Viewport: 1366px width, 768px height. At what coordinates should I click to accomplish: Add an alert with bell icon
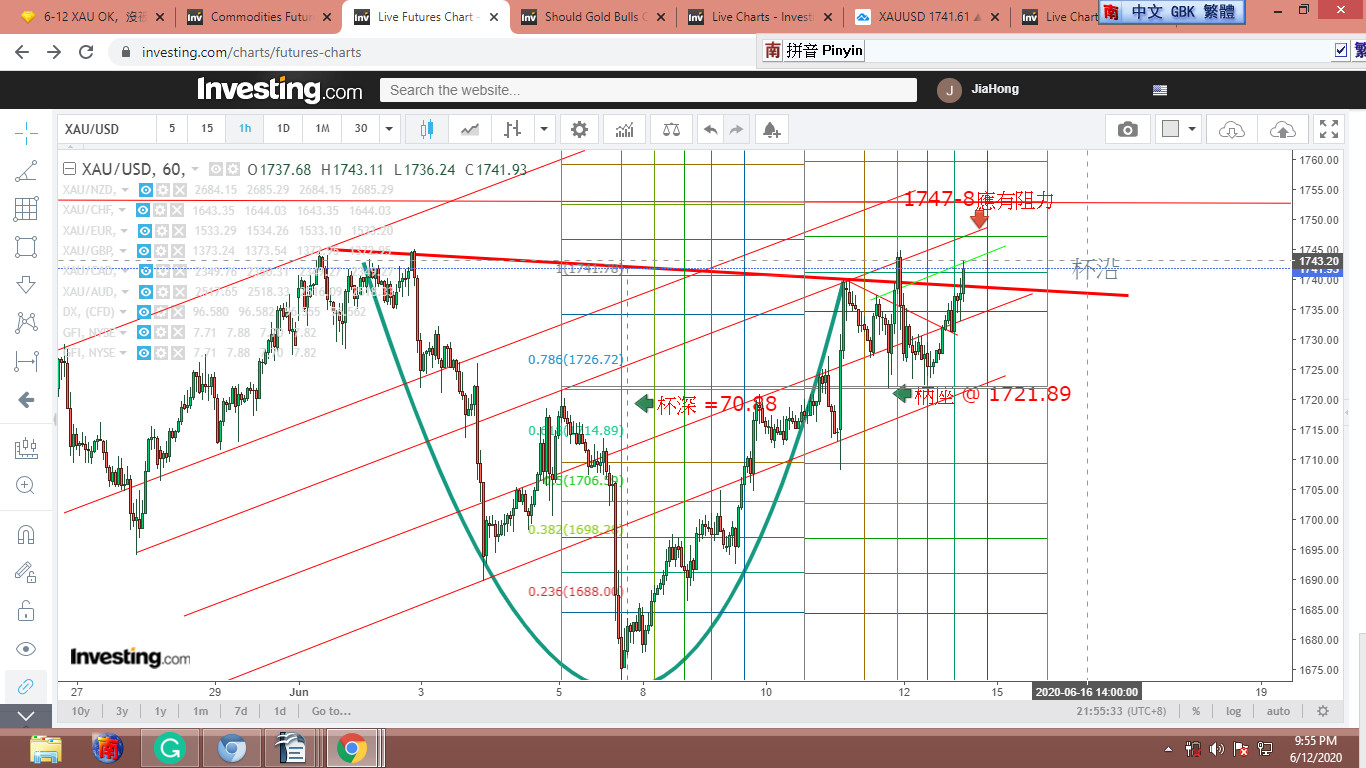[x=770, y=129]
